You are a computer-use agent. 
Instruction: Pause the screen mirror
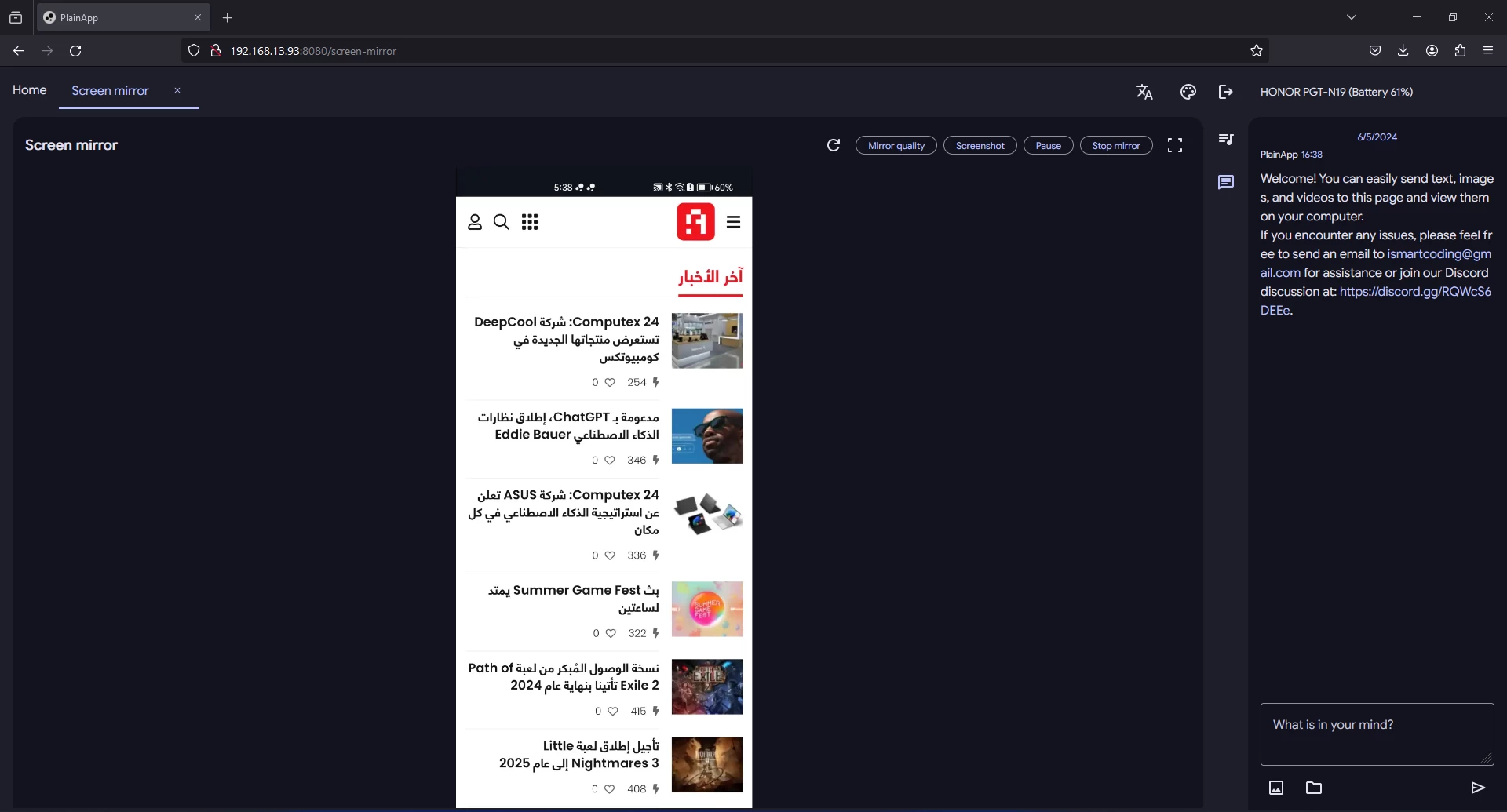tap(1048, 146)
